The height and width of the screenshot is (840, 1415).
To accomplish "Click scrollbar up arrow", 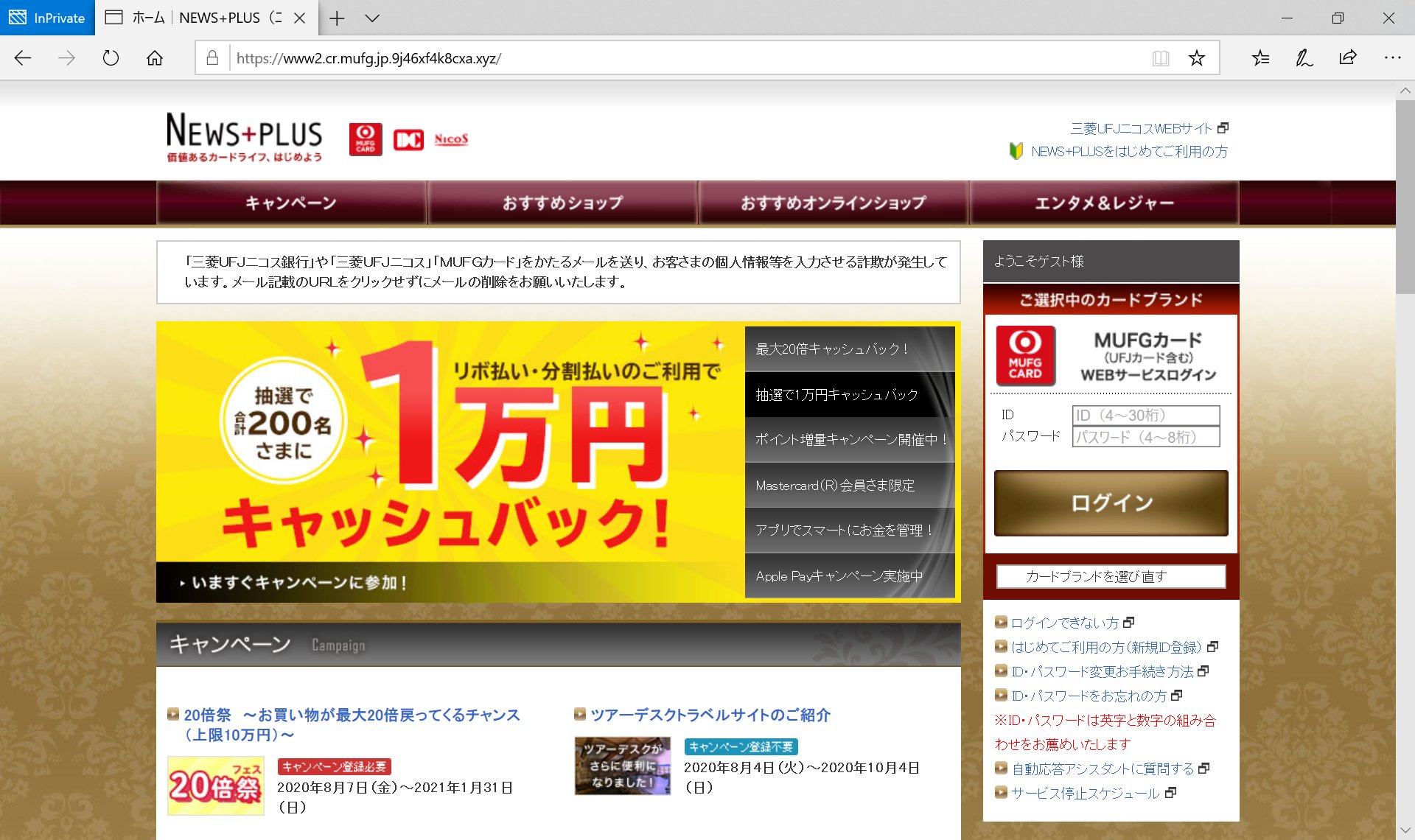I will coord(1405,91).
